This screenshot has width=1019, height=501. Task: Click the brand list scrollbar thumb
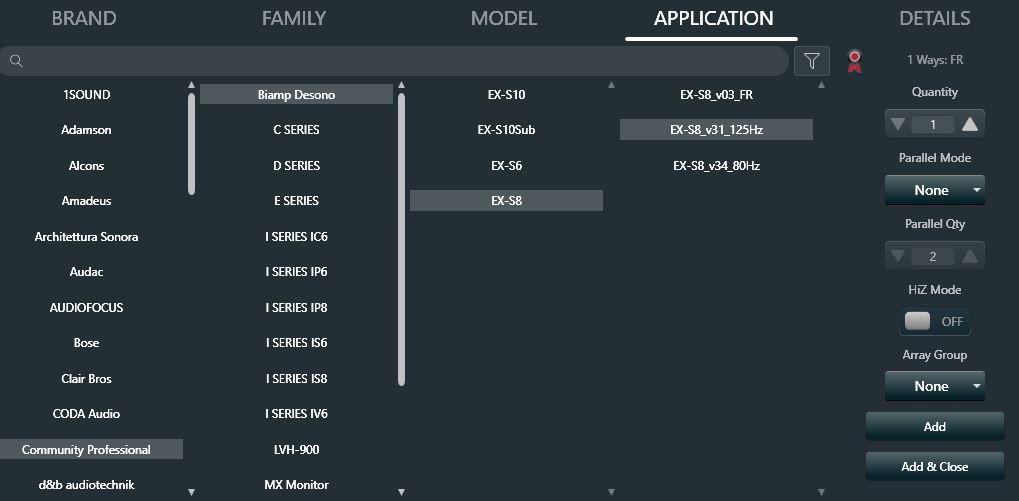(191, 144)
